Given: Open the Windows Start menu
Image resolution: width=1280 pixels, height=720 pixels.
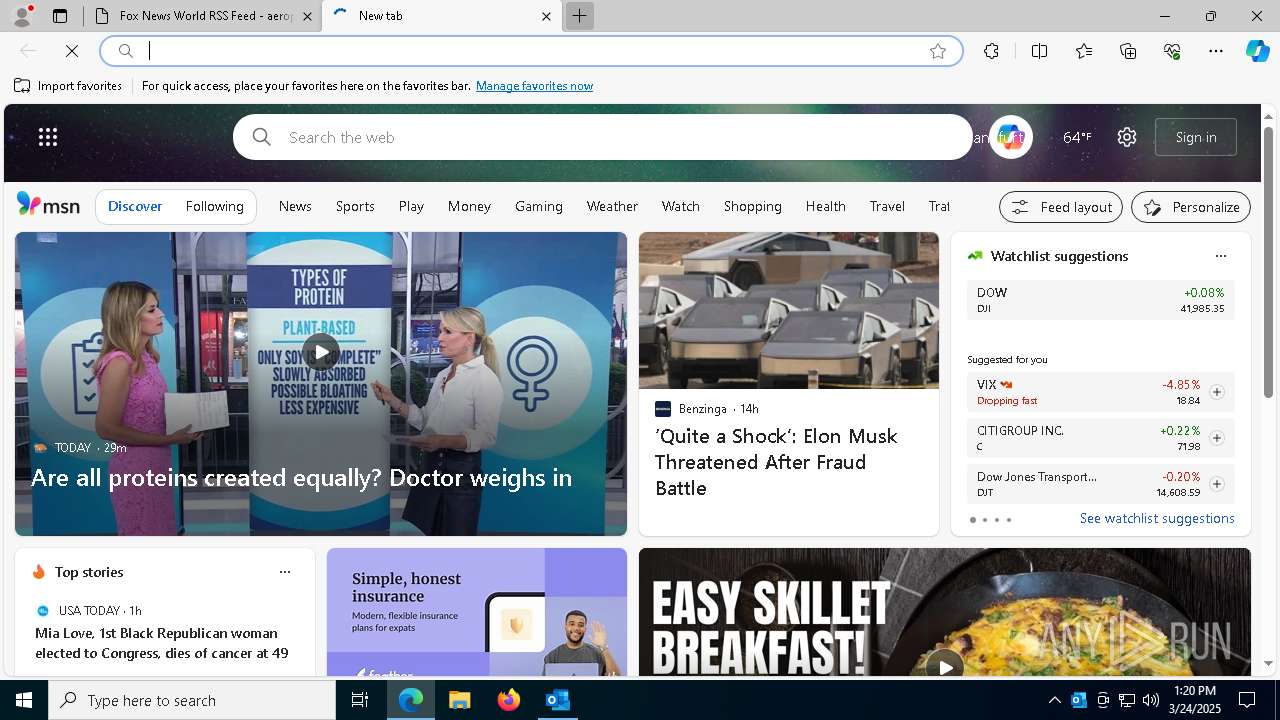Looking at the screenshot, I should click(24, 700).
